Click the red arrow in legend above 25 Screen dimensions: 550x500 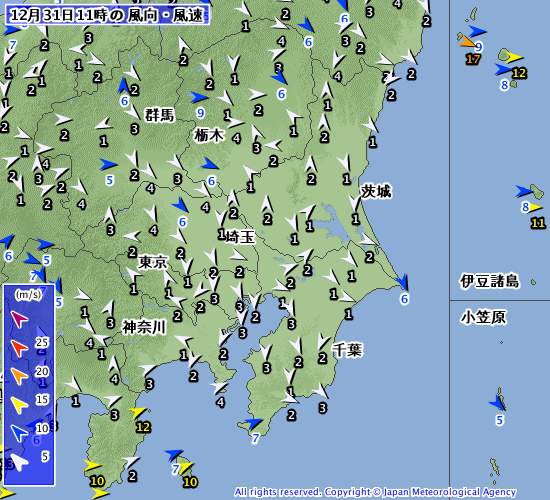pyautogui.click(x=19, y=348)
